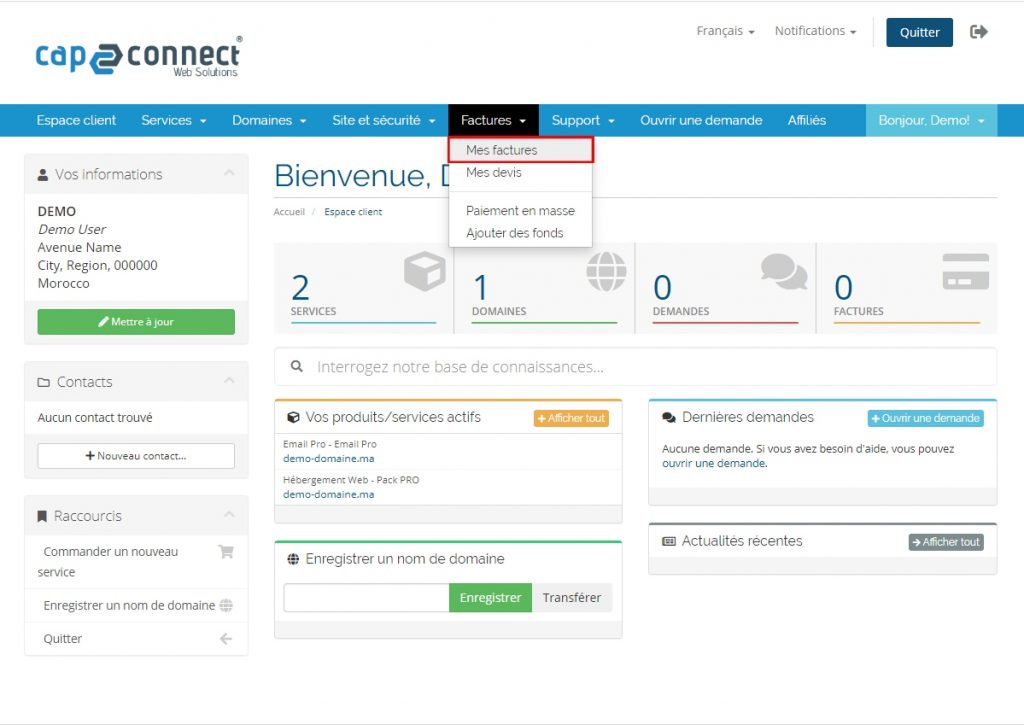Click the logout arrow icon beside Quitter
The image size is (1024, 725).
coord(979,32)
